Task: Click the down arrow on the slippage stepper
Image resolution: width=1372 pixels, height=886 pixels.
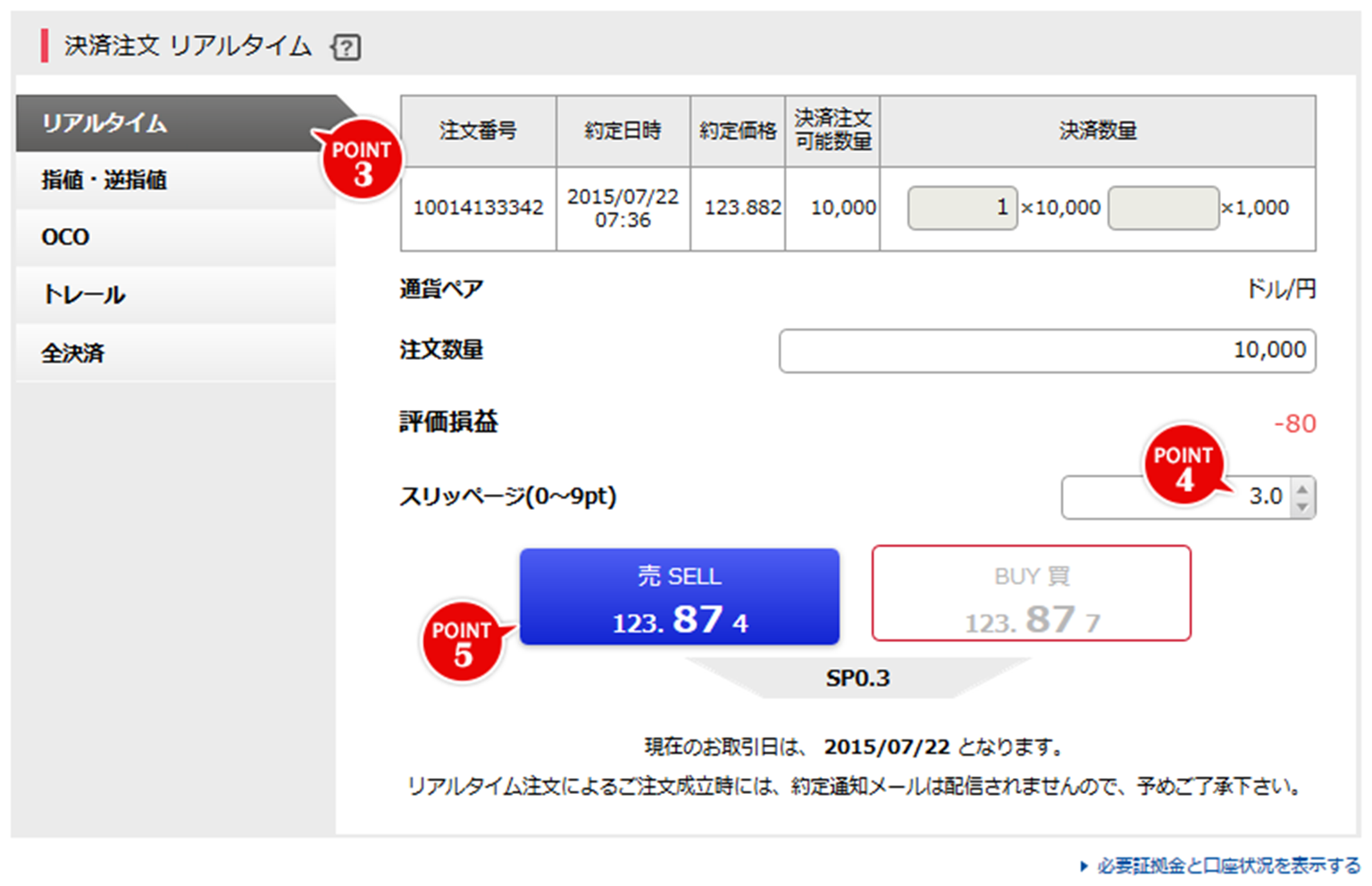Action: (1303, 505)
